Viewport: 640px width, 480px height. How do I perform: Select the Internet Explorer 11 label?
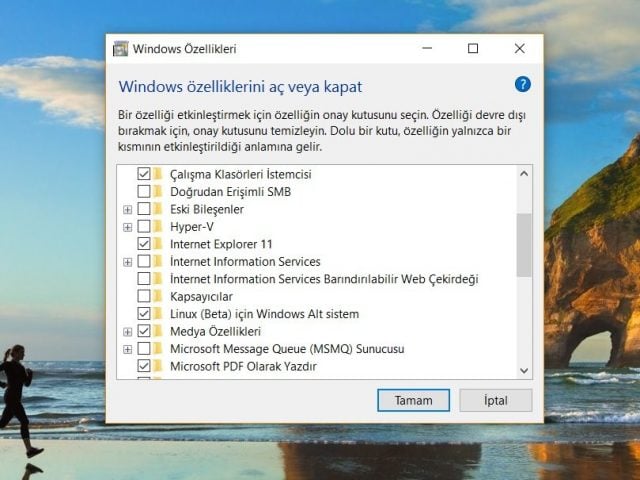(x=221, y=244)
